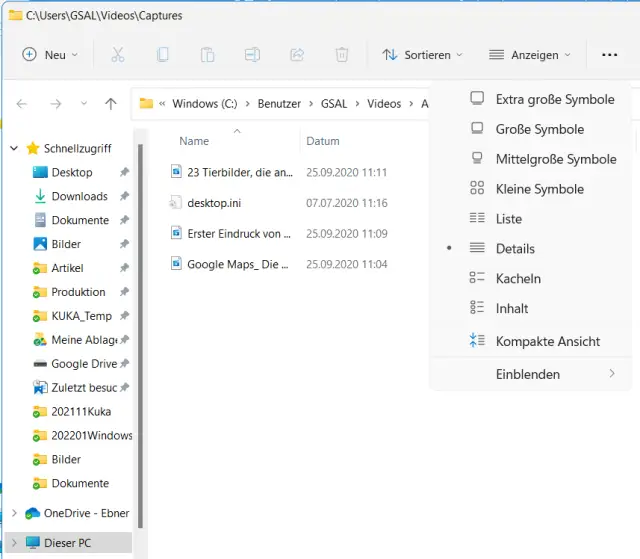Screen dimensions: 640x559
Task: Toggle Kompakte Ansicht in view menu
Action: (547, 342)
